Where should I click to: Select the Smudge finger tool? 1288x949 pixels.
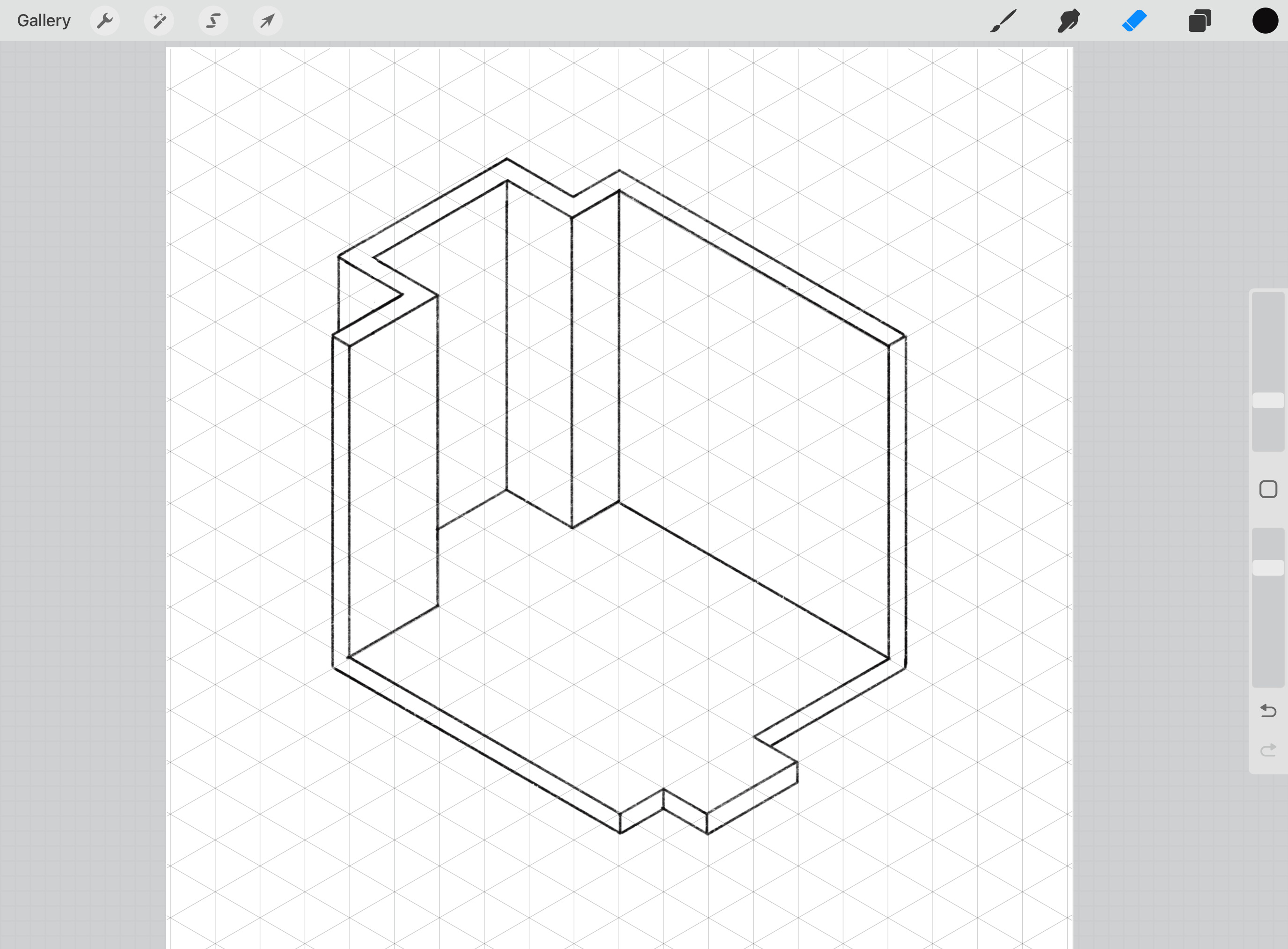[x=1068, y=21]
